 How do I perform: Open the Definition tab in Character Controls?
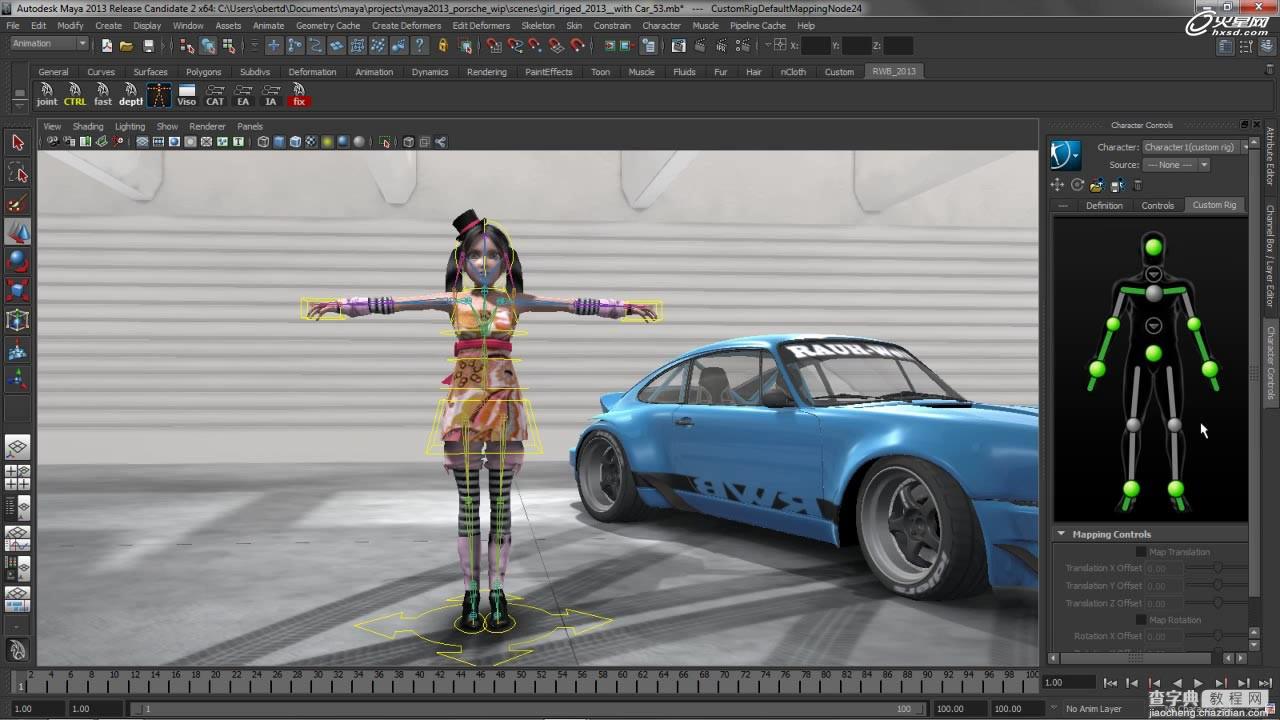point(1104,205)
